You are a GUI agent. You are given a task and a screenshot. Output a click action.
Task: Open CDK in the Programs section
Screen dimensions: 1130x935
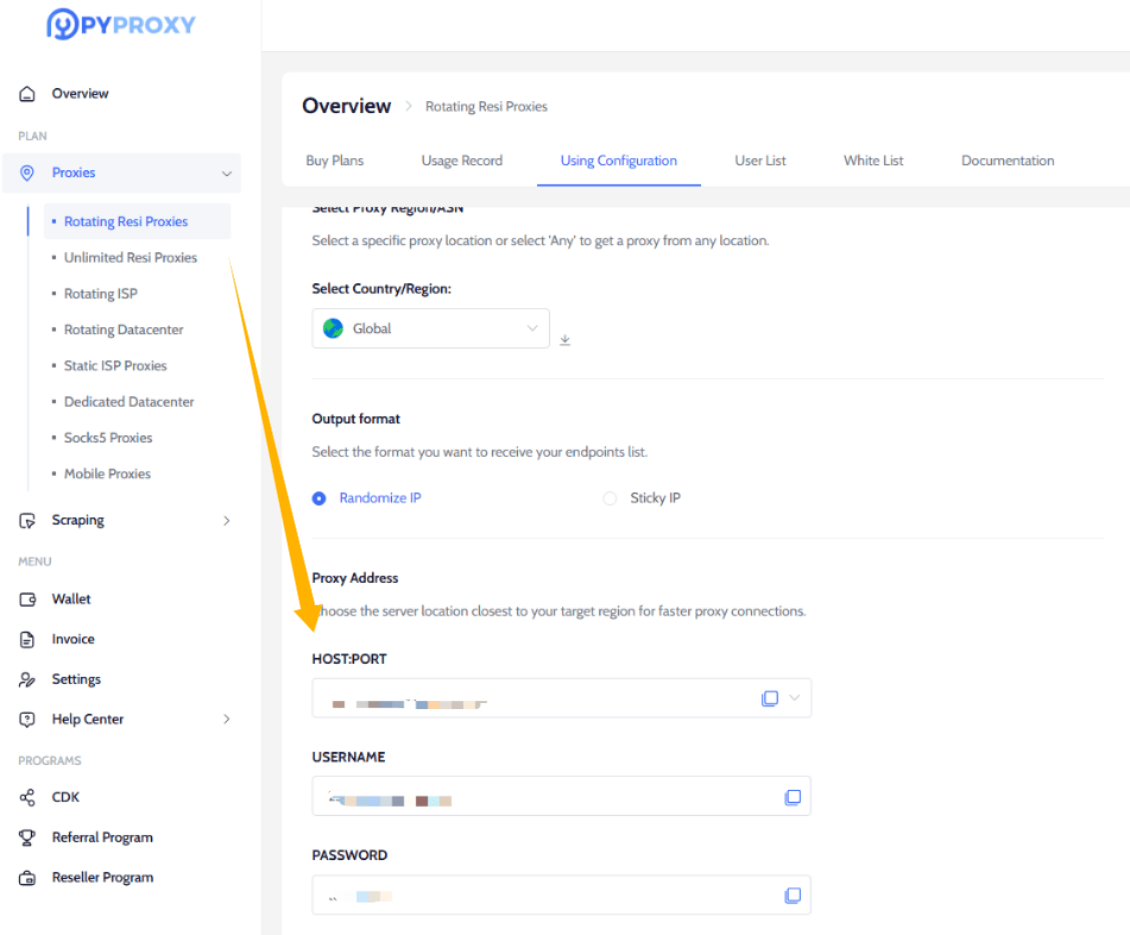click(65, 797)
